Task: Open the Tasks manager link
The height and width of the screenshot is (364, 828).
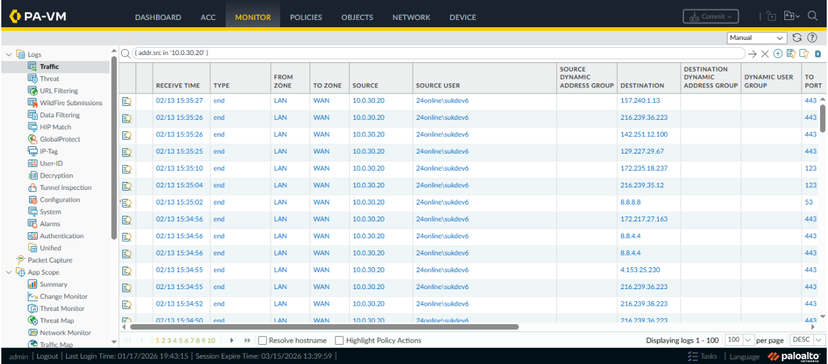Action: [703, 356]
